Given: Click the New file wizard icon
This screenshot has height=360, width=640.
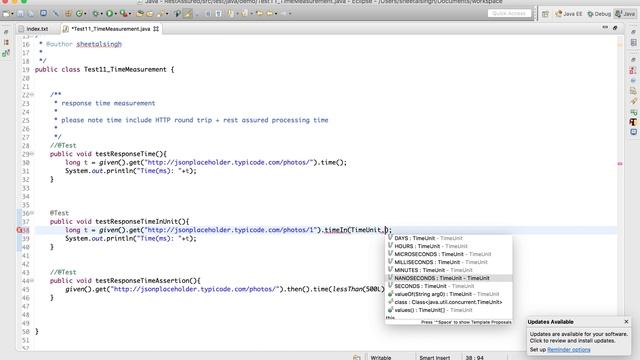Looking at the screenshot, I should 6,13.
